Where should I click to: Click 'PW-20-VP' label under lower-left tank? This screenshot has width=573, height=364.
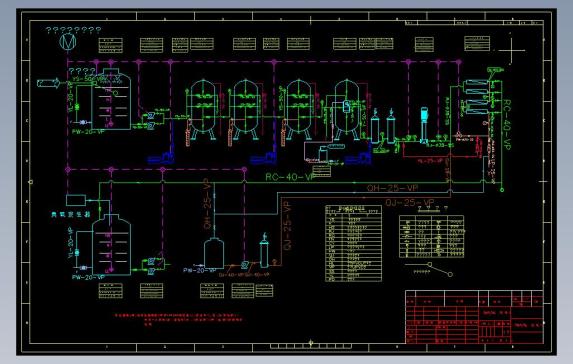88,277
